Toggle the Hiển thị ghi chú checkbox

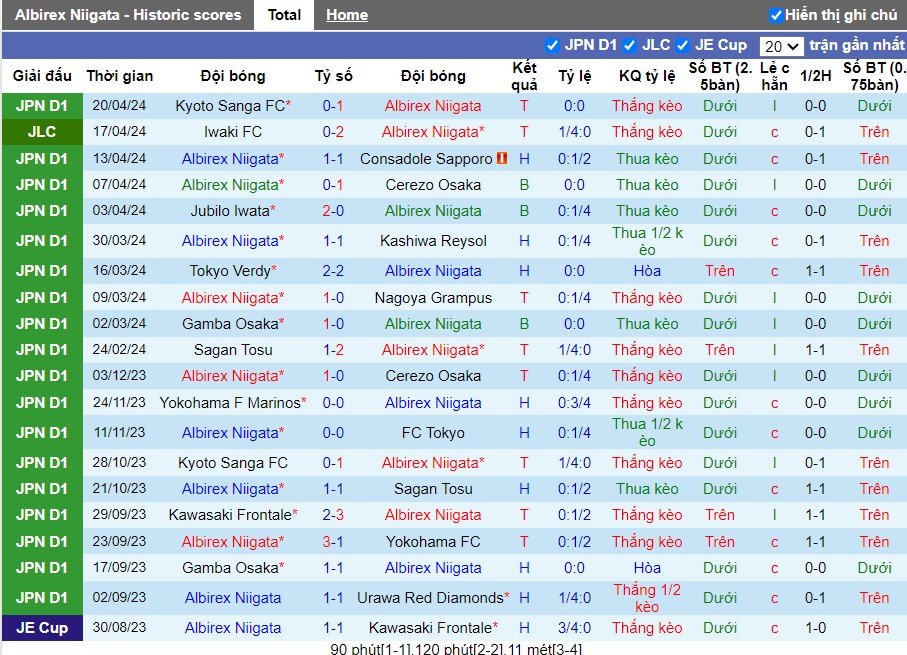776,16
